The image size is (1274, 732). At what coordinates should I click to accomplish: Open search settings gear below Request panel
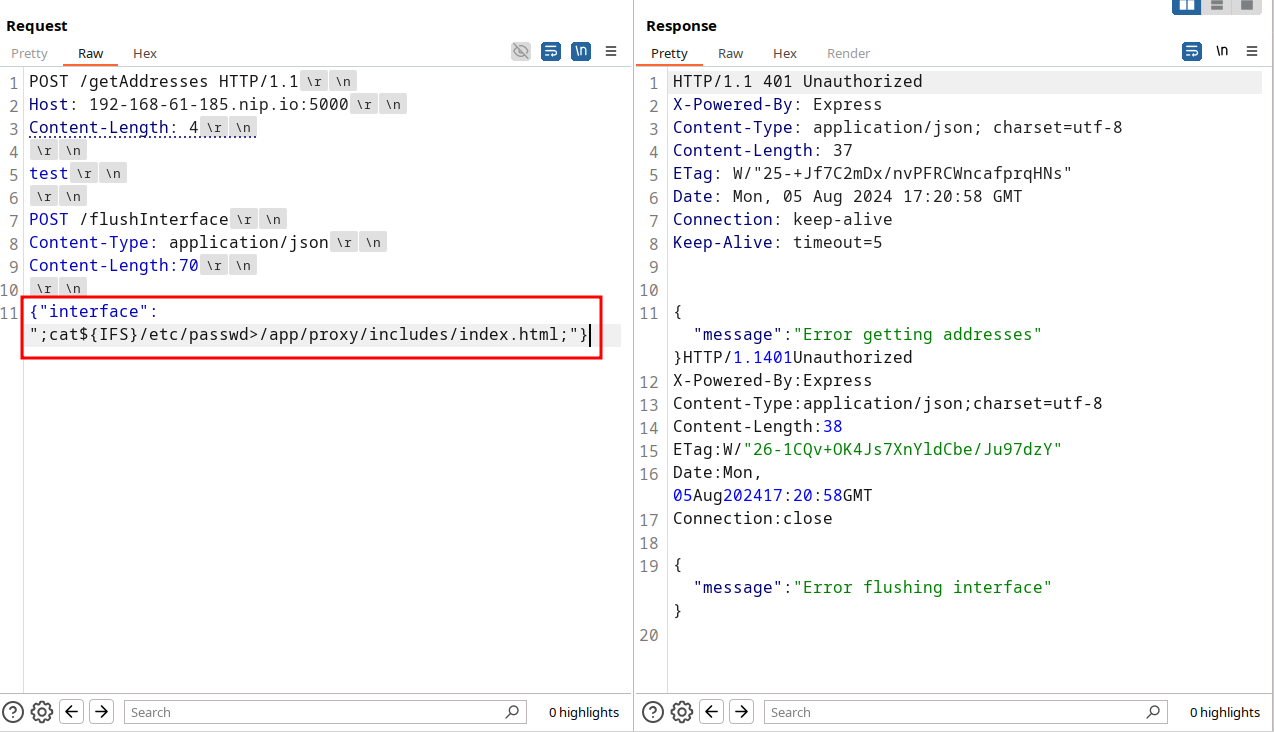pos(42,712)
